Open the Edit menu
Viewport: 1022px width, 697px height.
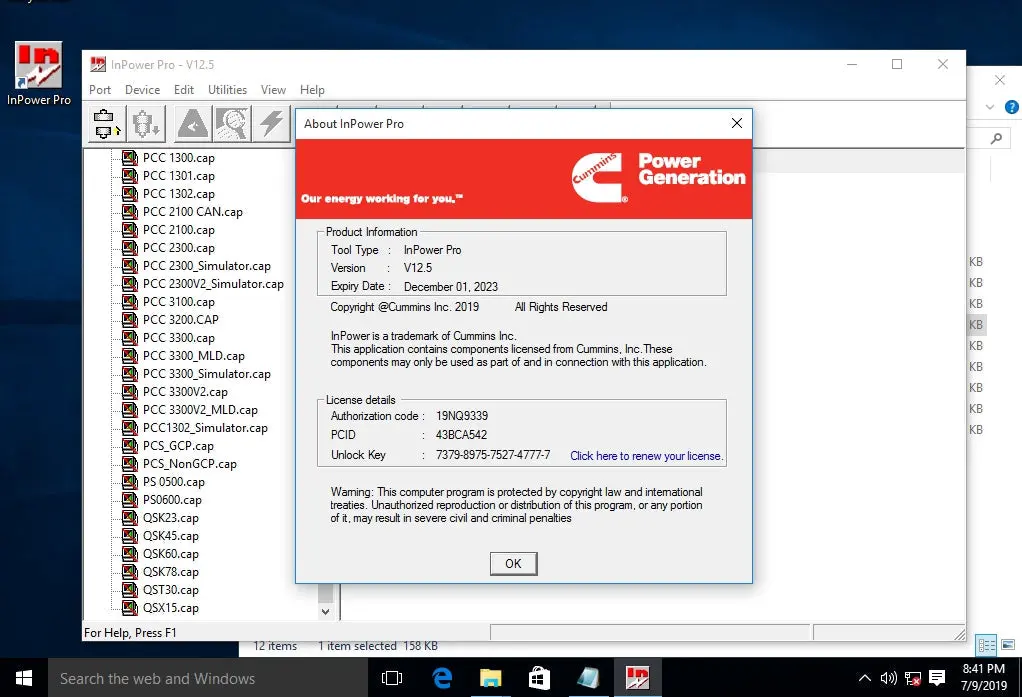coord(184,90)
